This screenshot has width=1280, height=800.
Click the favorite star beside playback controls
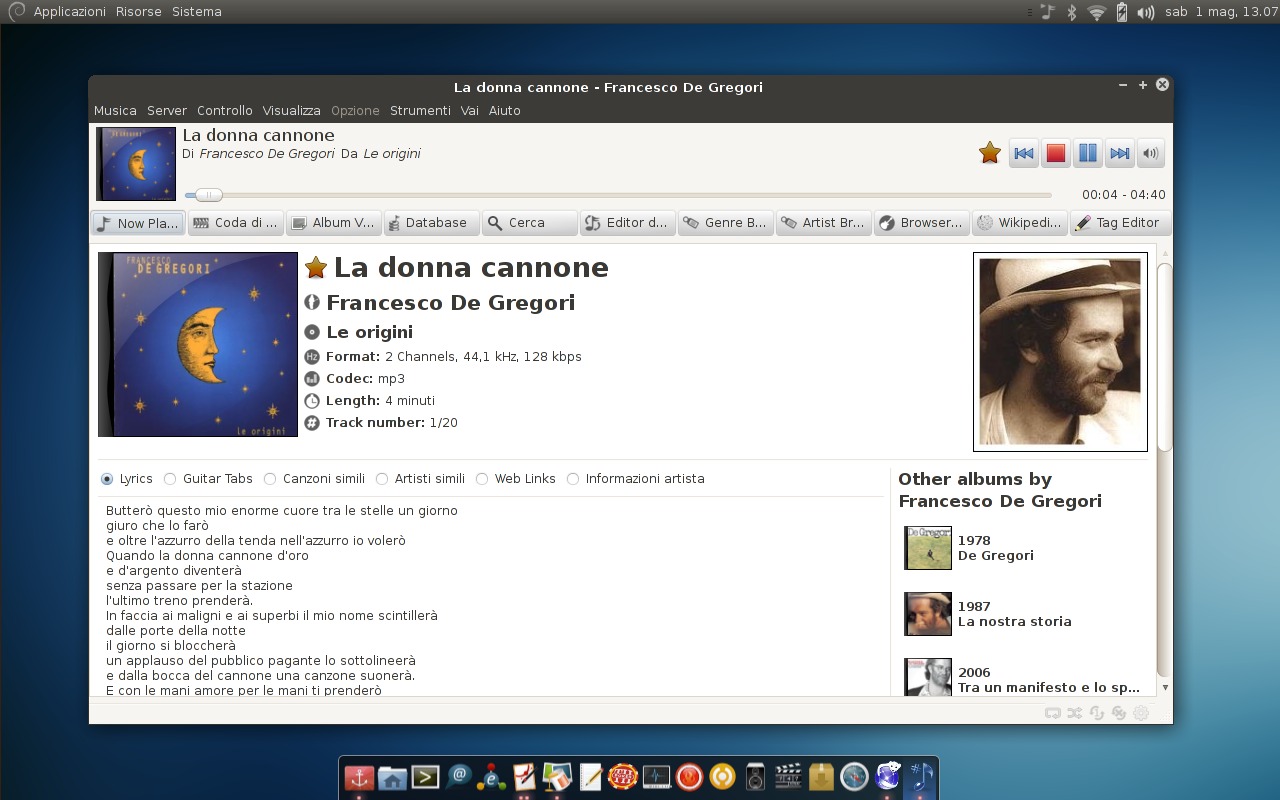pos(990,153)
